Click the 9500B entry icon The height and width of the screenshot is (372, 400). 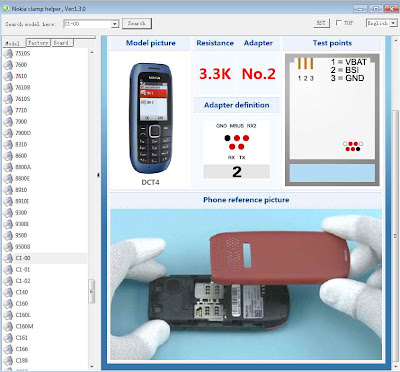(x=8, y=246)
